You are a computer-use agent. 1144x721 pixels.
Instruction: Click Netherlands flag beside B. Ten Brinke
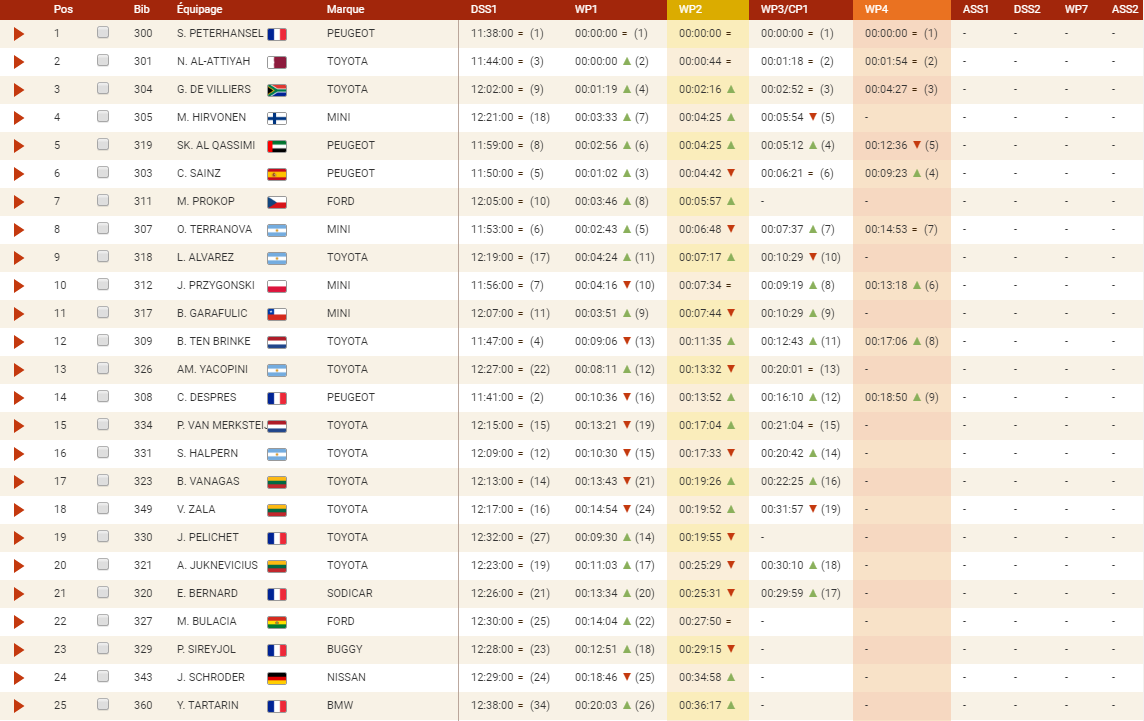[277, 342]
